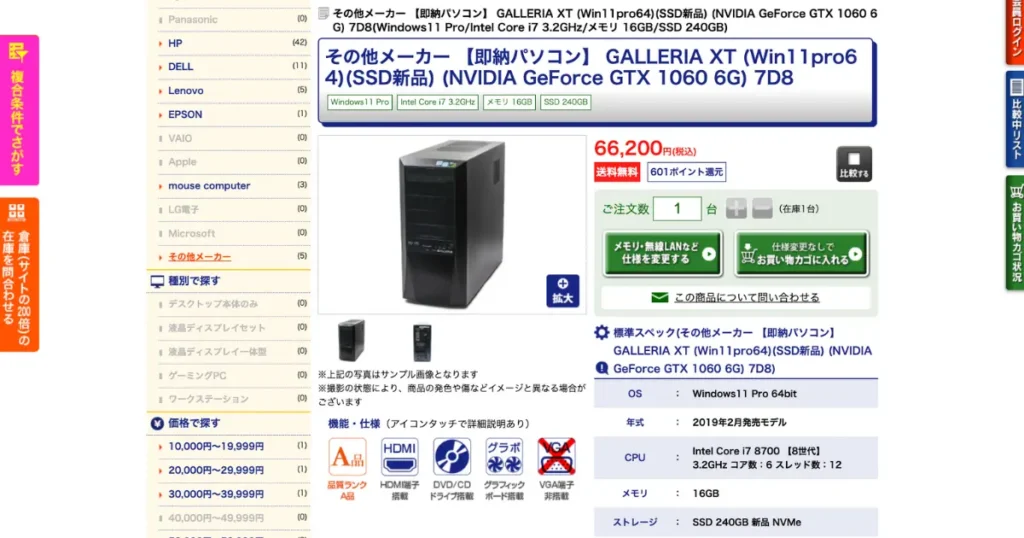Click the Intel Core i7 3.2GHz spec tag
The width and height of the screenshot is (1024, 538).
pos(438,103)
